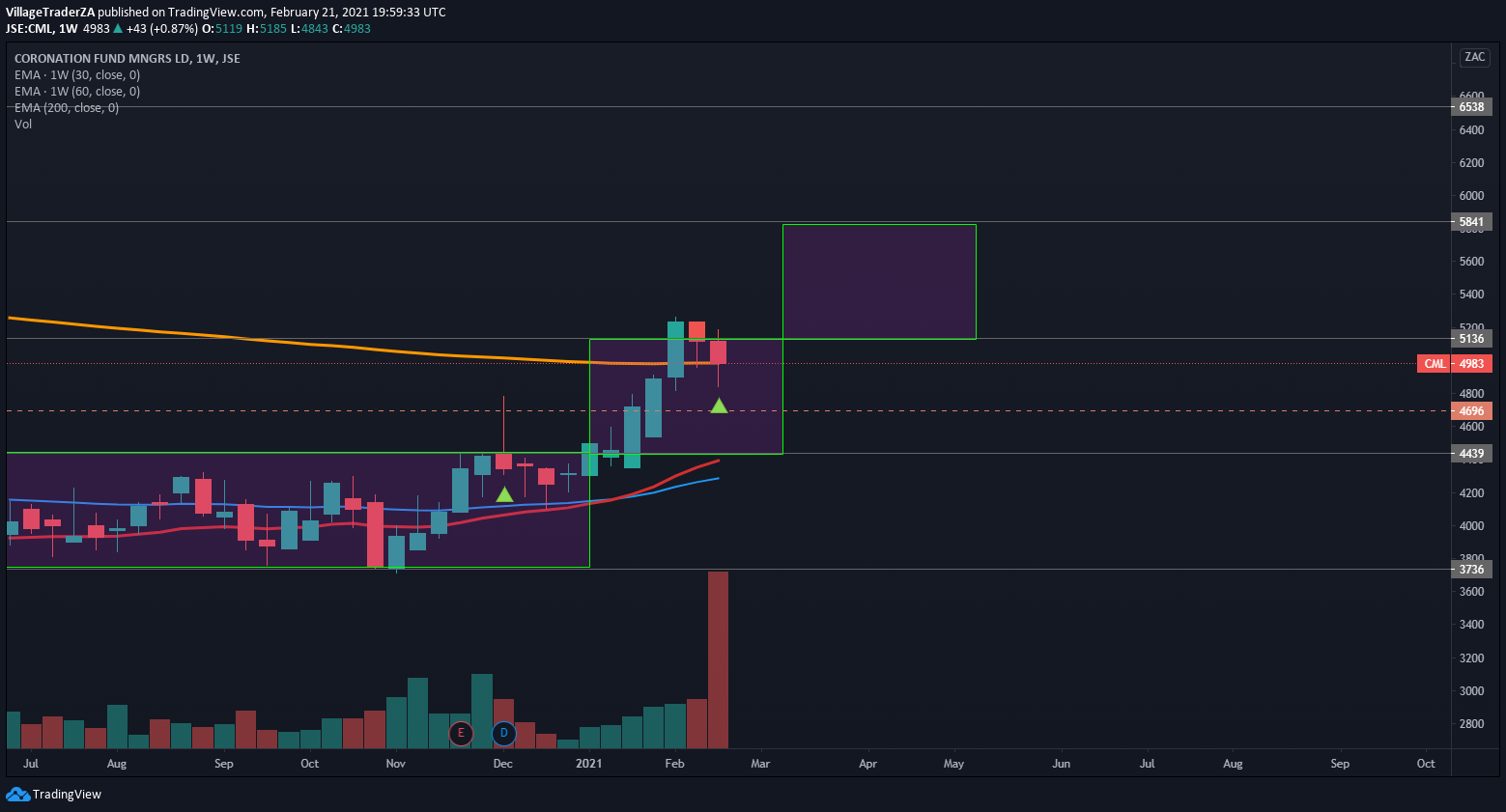
Task: Click the red CML 4983 price tag
Action: (1455, 364)
